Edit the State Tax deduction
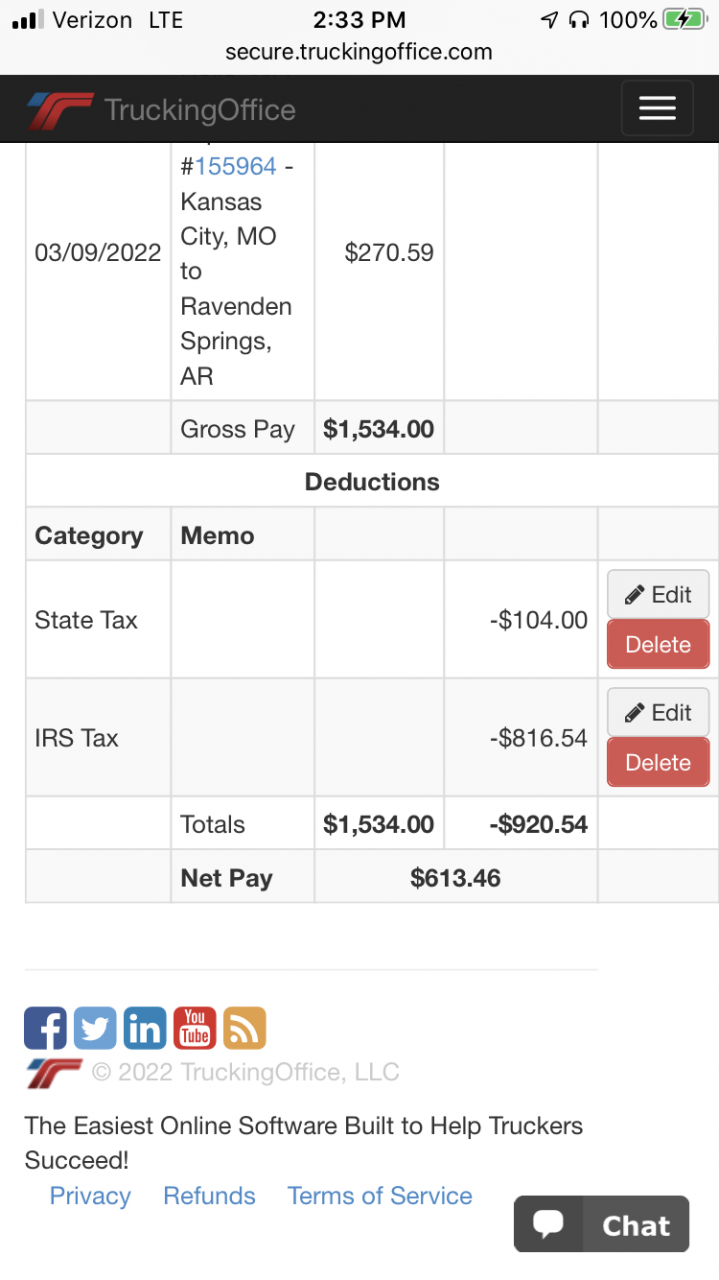 [x=658, y=594]
